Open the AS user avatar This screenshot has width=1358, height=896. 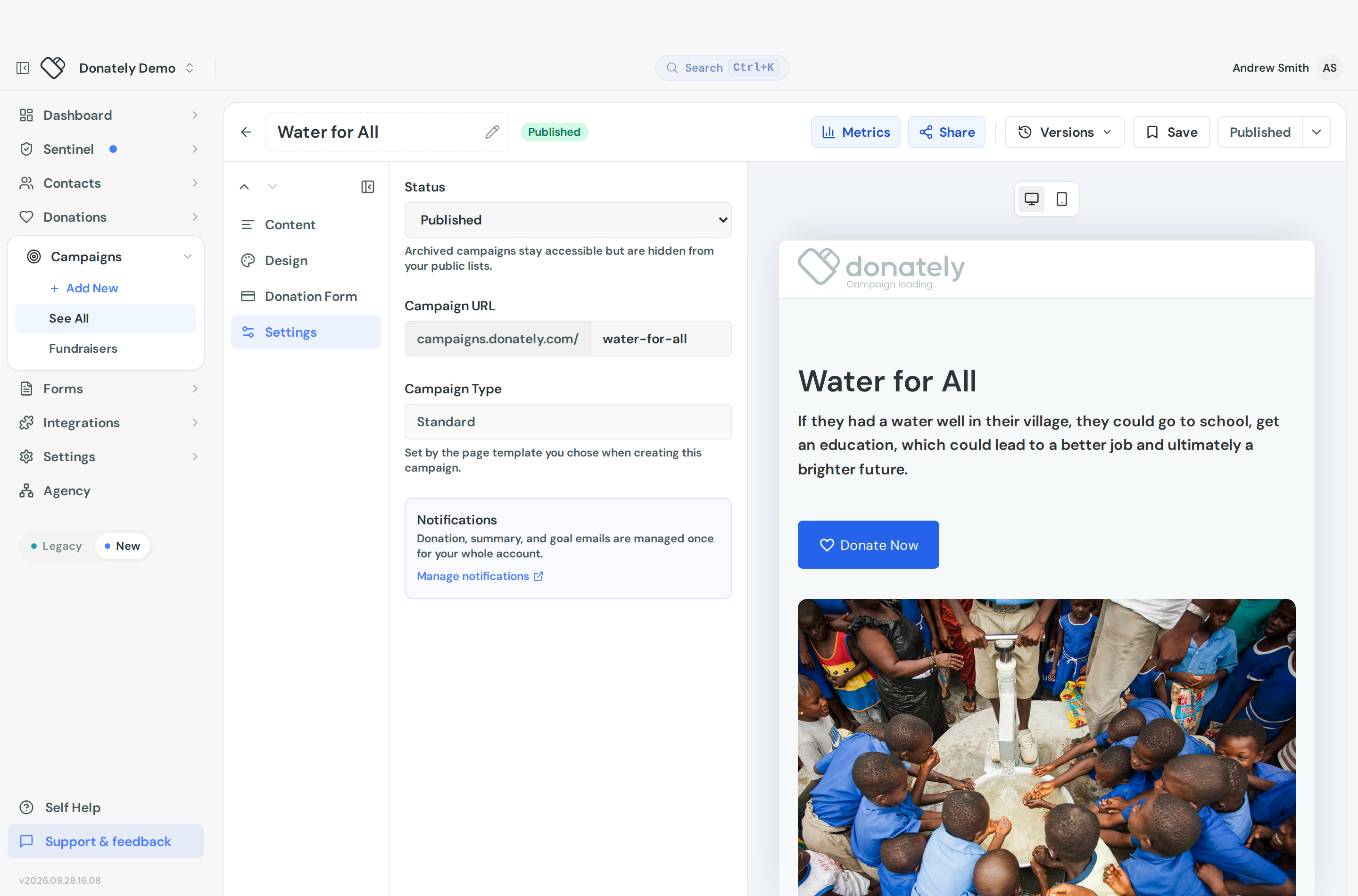pos(1329,67)
